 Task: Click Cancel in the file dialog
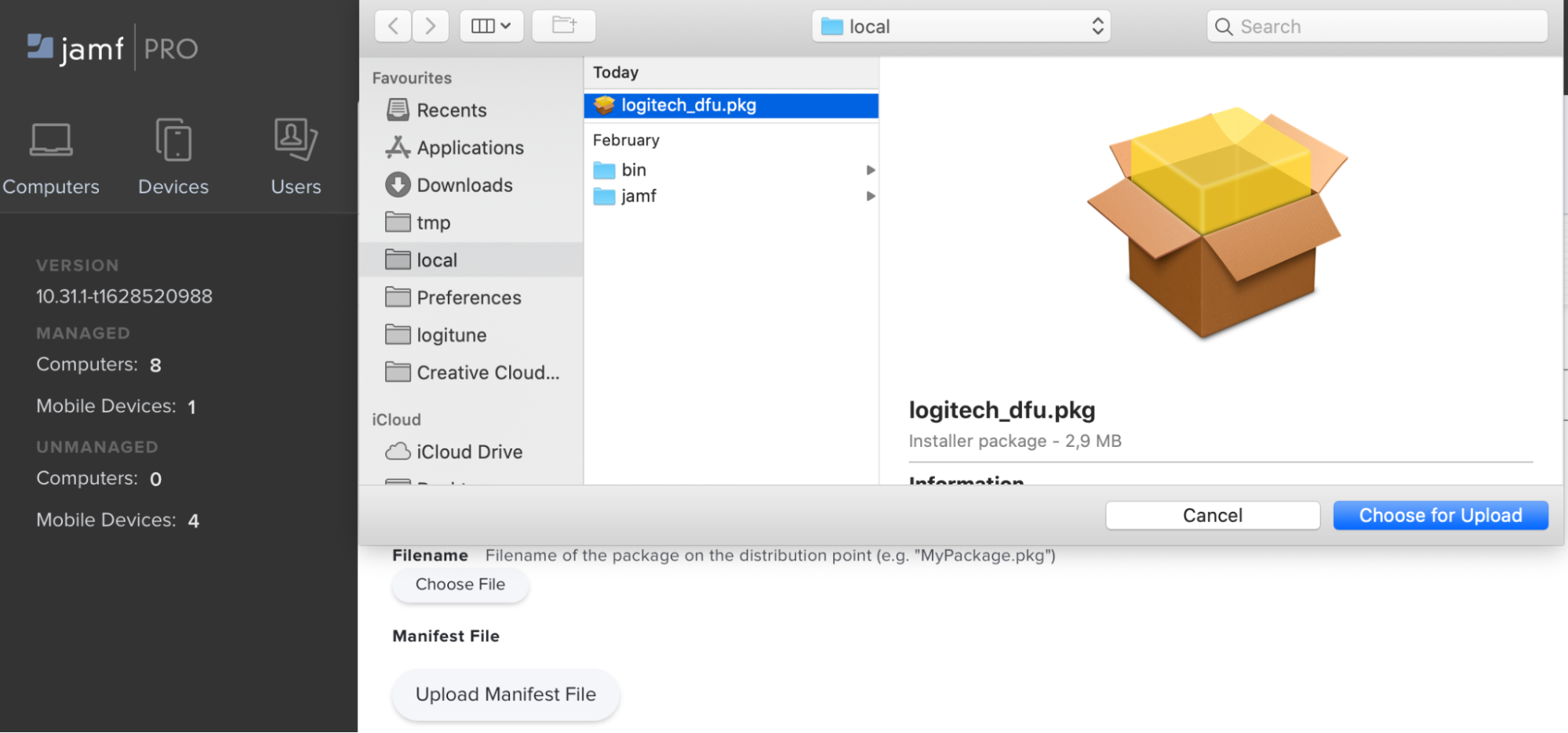point(1213,516)
